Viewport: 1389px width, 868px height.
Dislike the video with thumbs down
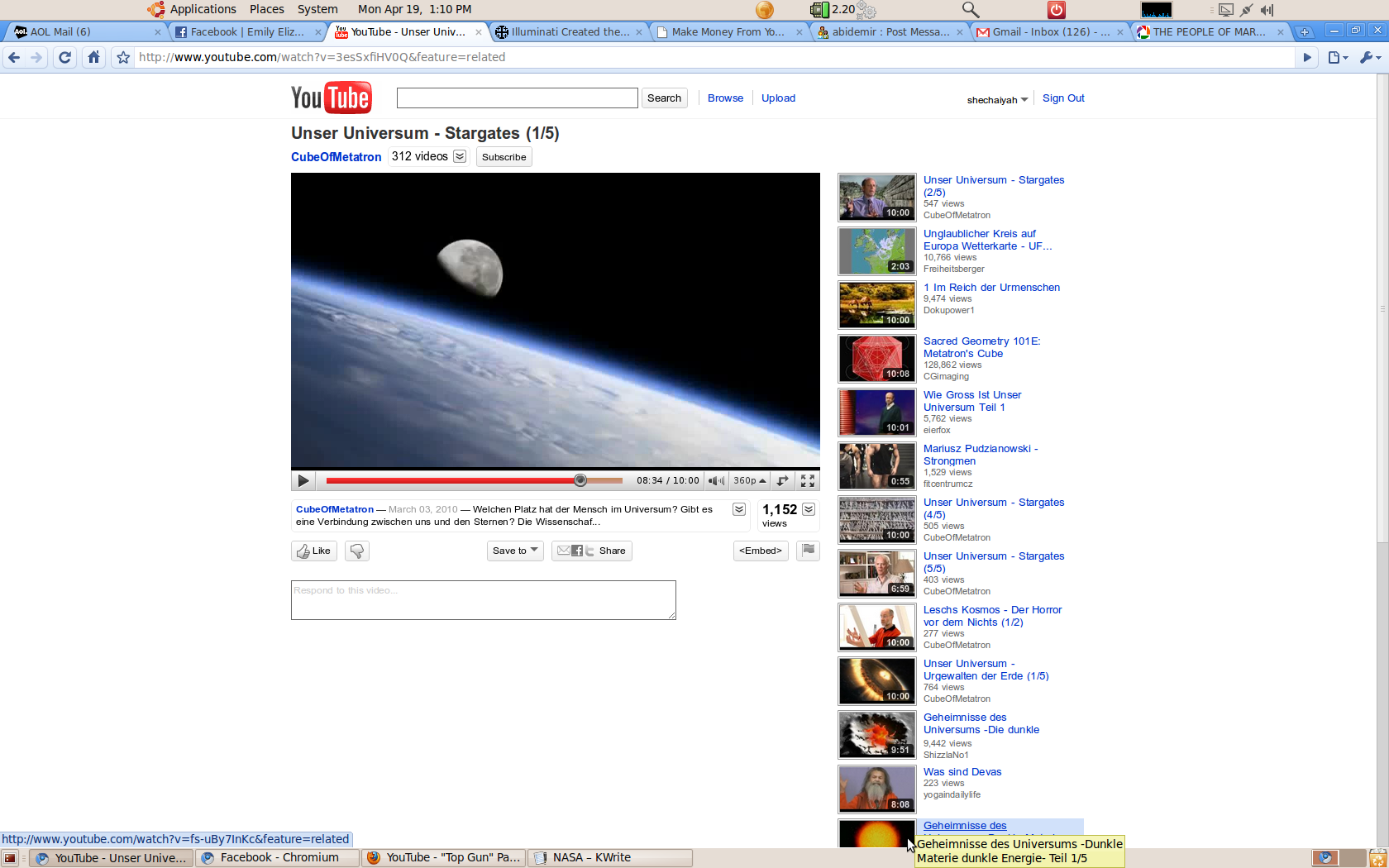(357, 551)
